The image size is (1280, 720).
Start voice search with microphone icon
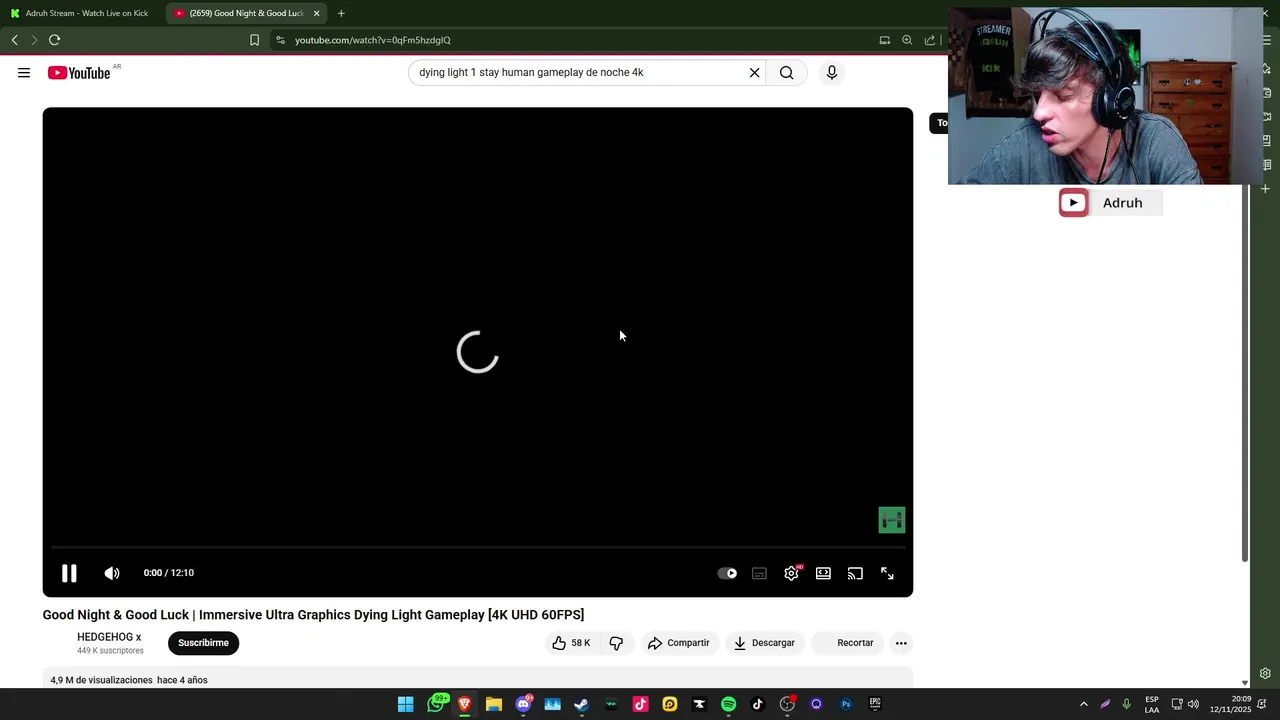coord(832,73)
